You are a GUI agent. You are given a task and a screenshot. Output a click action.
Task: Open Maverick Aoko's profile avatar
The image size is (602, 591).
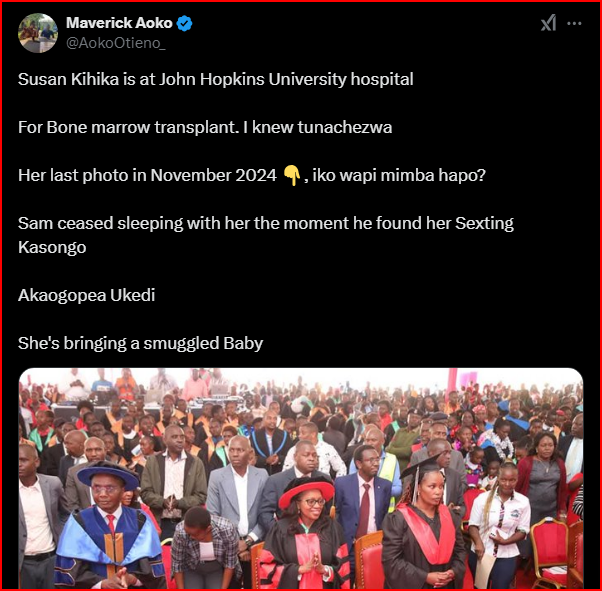click(x=38, y=33)
